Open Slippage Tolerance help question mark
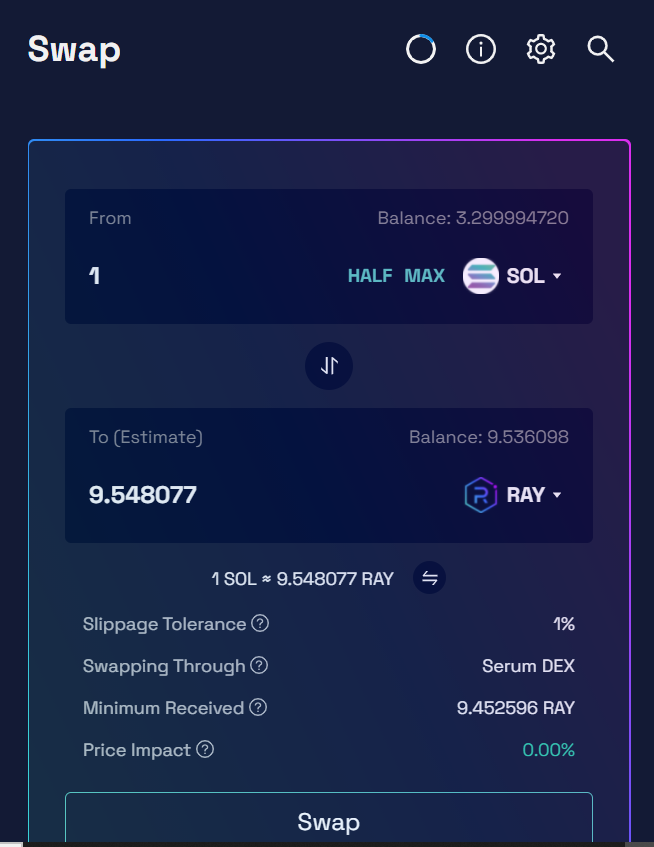Image resolution: width=654 pixels, height=847 pixels. click(260, 623)
